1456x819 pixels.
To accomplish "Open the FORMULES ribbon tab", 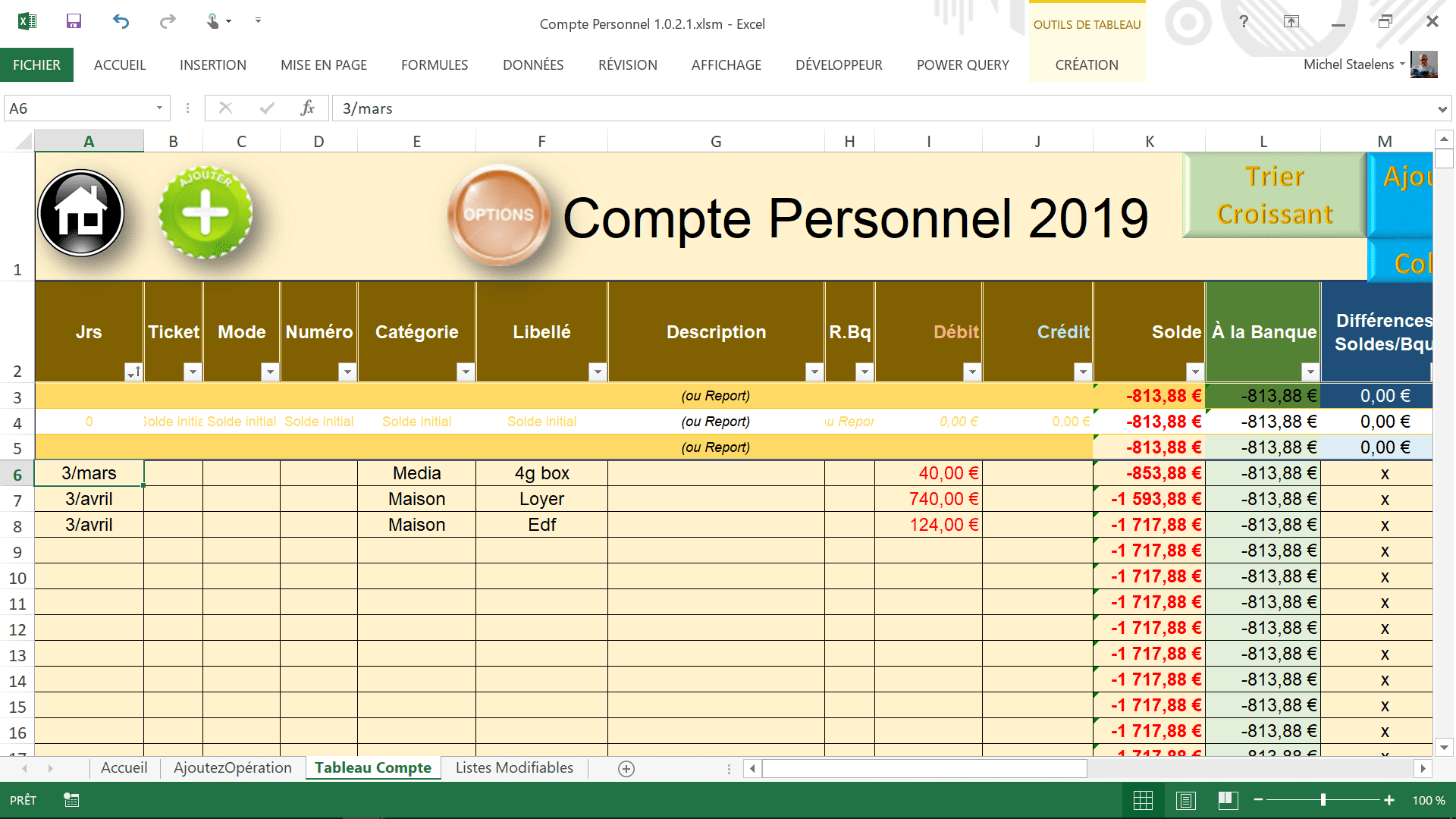I will (435, 65).
